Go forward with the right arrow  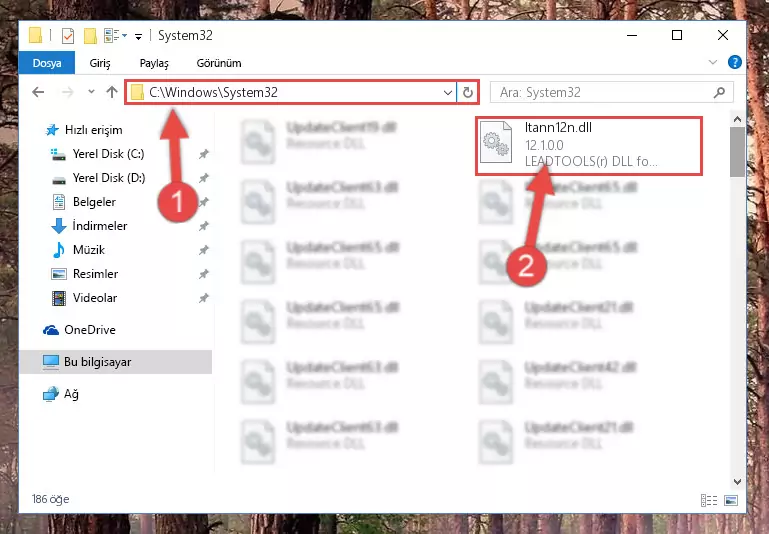click(x=67, y=92)
